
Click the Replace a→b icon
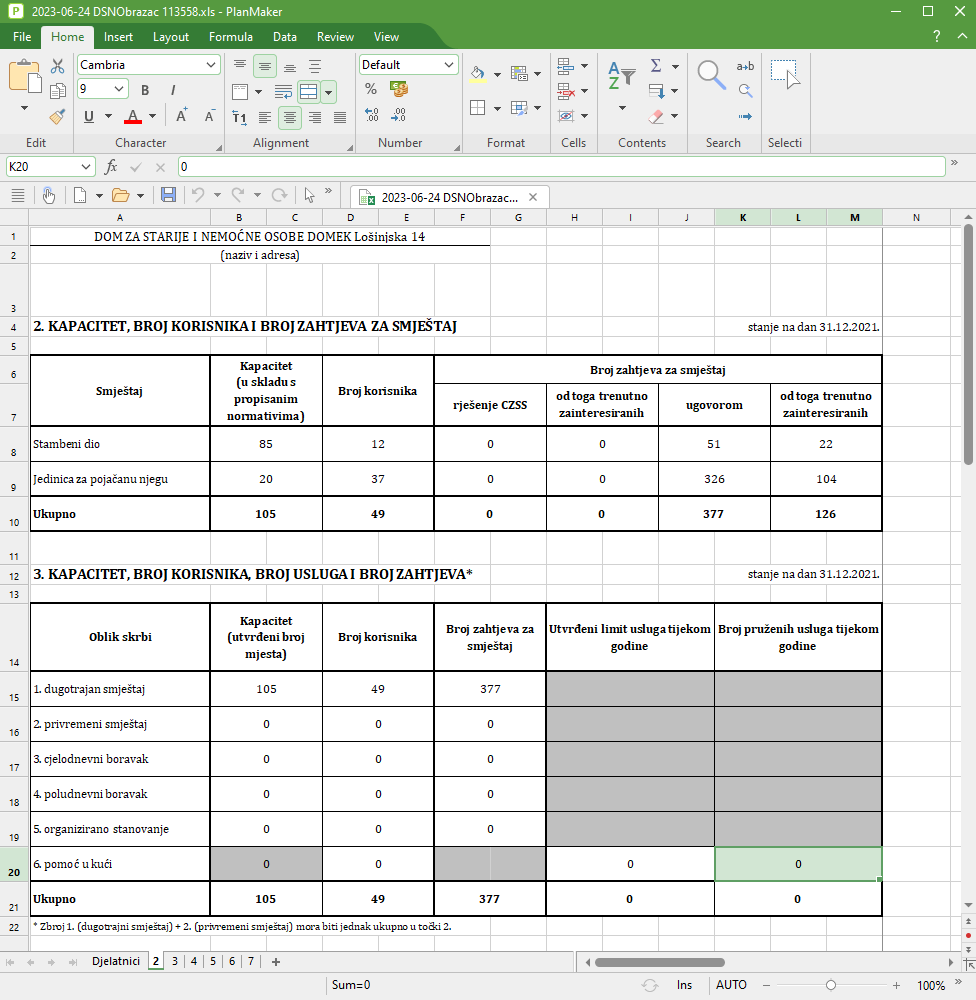pyautogui.click(x=745, y=66)
